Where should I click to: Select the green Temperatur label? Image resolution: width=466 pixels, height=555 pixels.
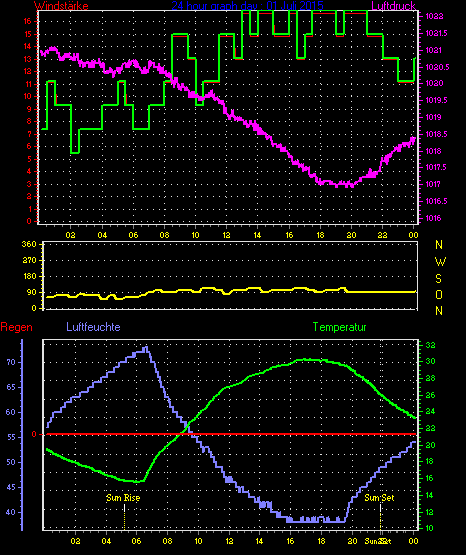[x=339, y=327]
